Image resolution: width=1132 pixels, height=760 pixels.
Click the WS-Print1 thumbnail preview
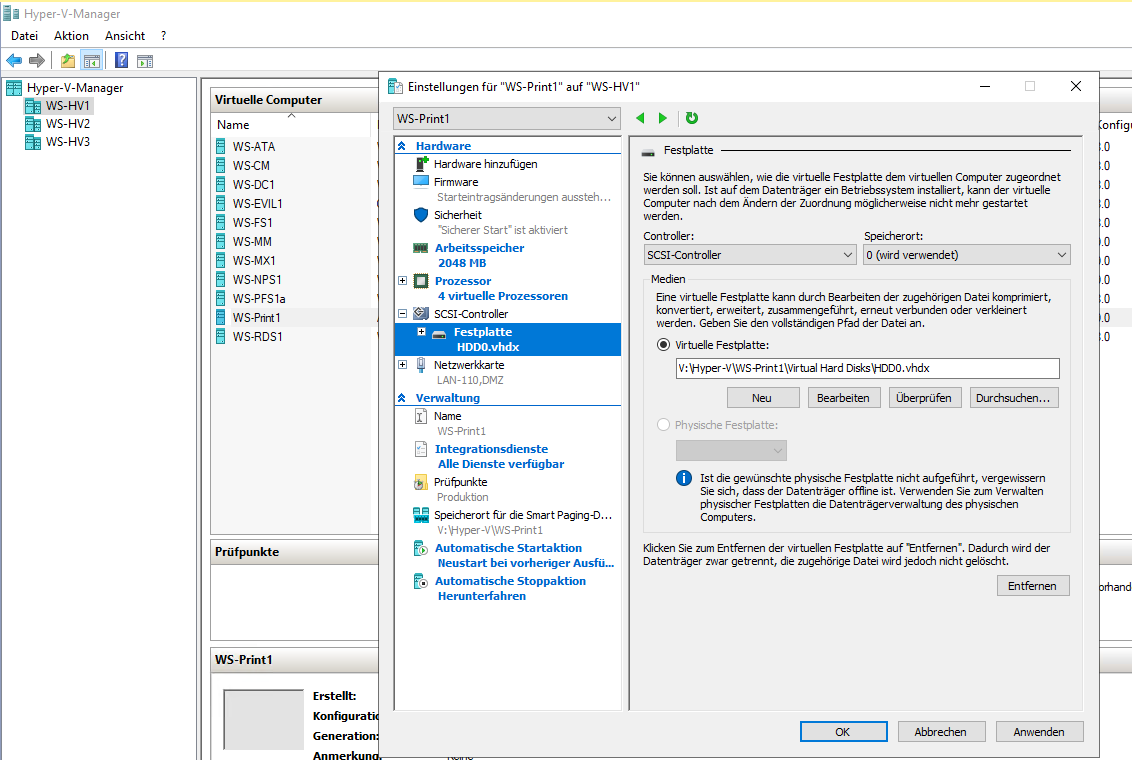click(264, 720)
